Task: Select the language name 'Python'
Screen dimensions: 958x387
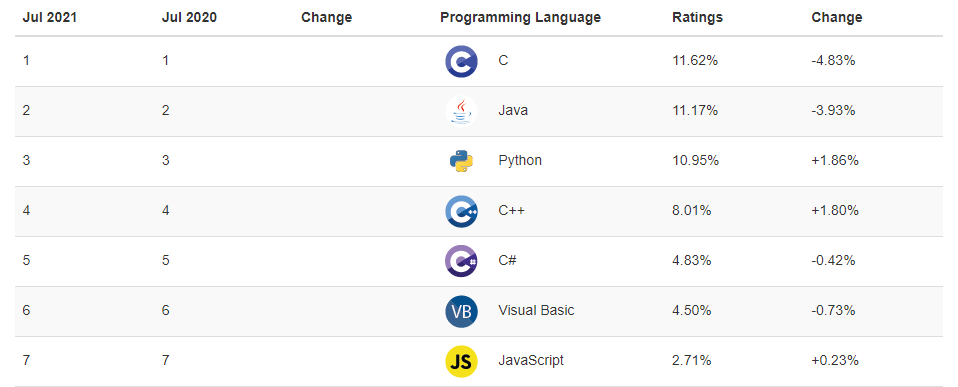Action: (520, 161)
